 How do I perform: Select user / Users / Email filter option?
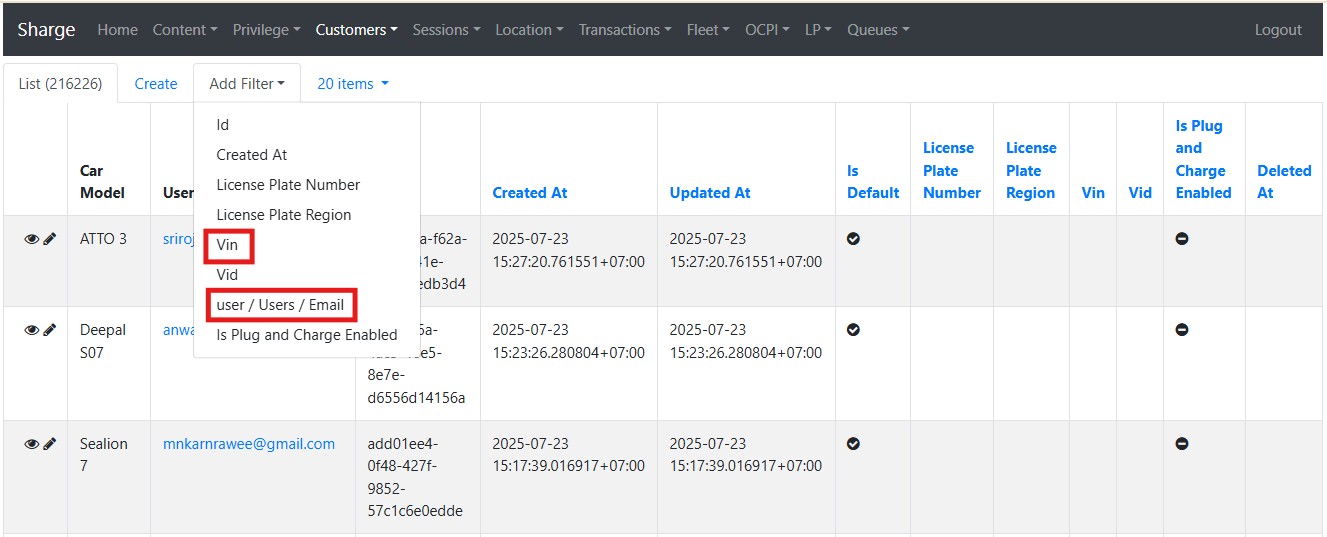[280, 305]
